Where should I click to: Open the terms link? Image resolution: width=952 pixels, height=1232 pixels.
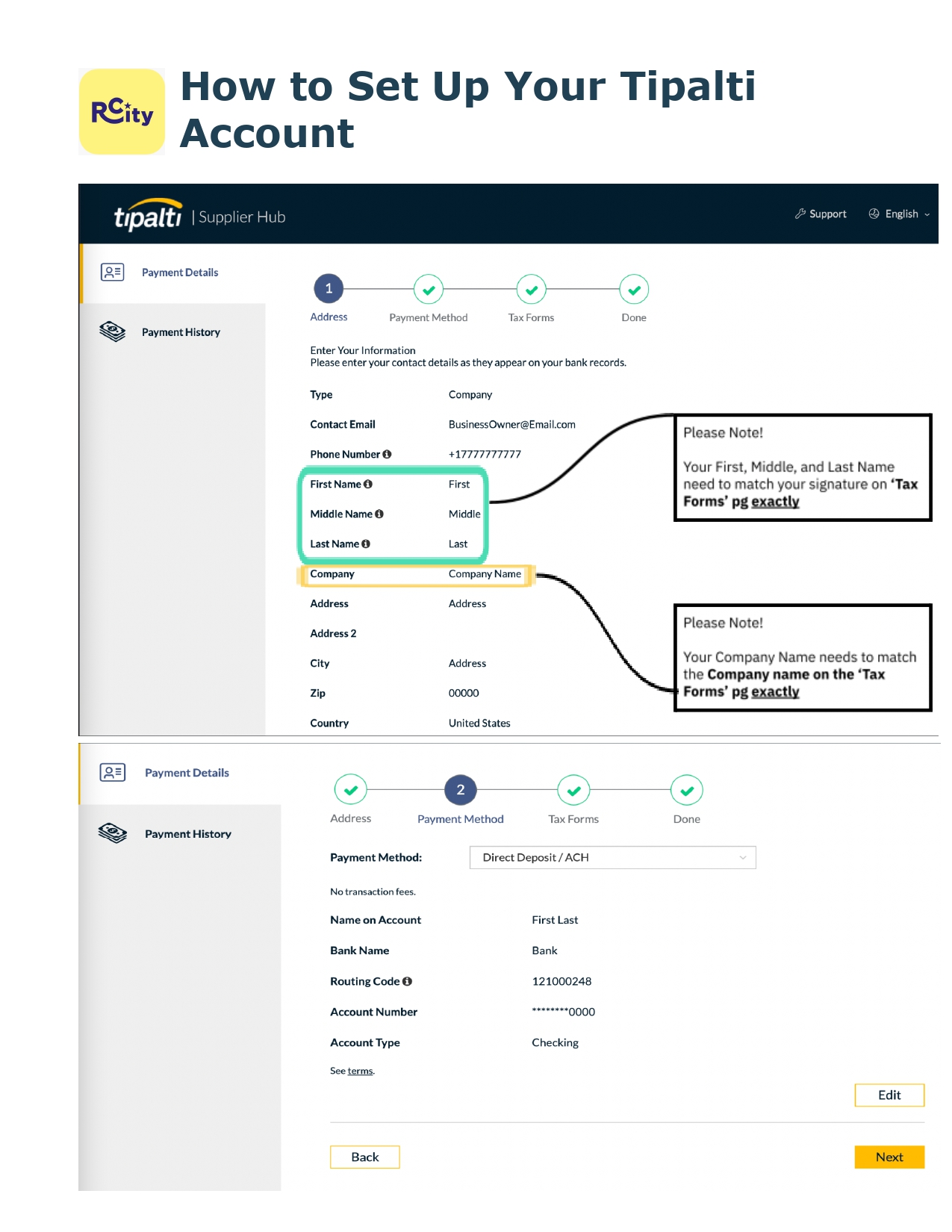tap(360, 1071)
